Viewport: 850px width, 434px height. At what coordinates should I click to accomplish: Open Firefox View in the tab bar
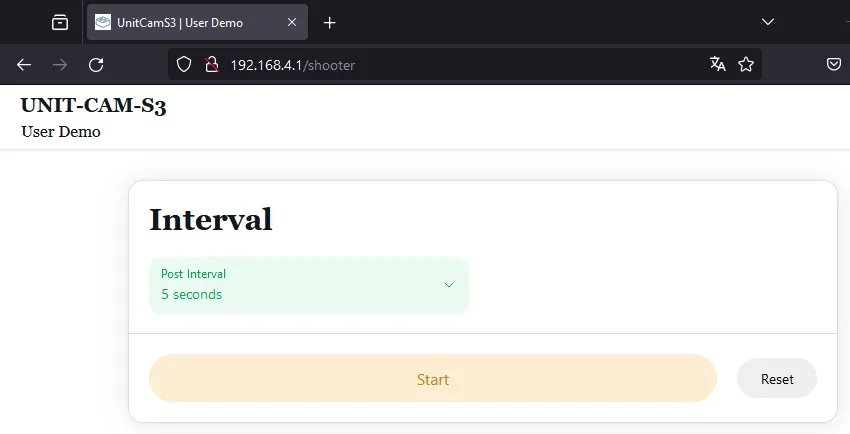[60, 22]
